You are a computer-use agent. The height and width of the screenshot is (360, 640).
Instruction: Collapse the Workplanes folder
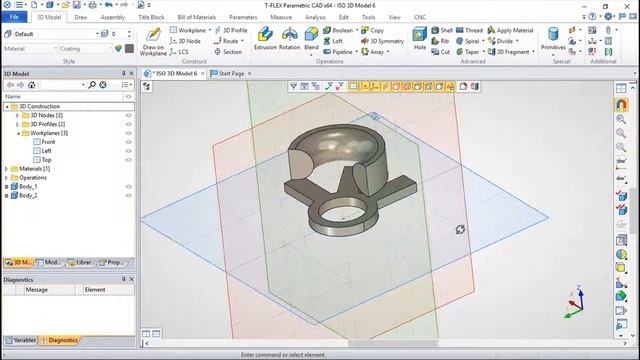coord(18,133)
